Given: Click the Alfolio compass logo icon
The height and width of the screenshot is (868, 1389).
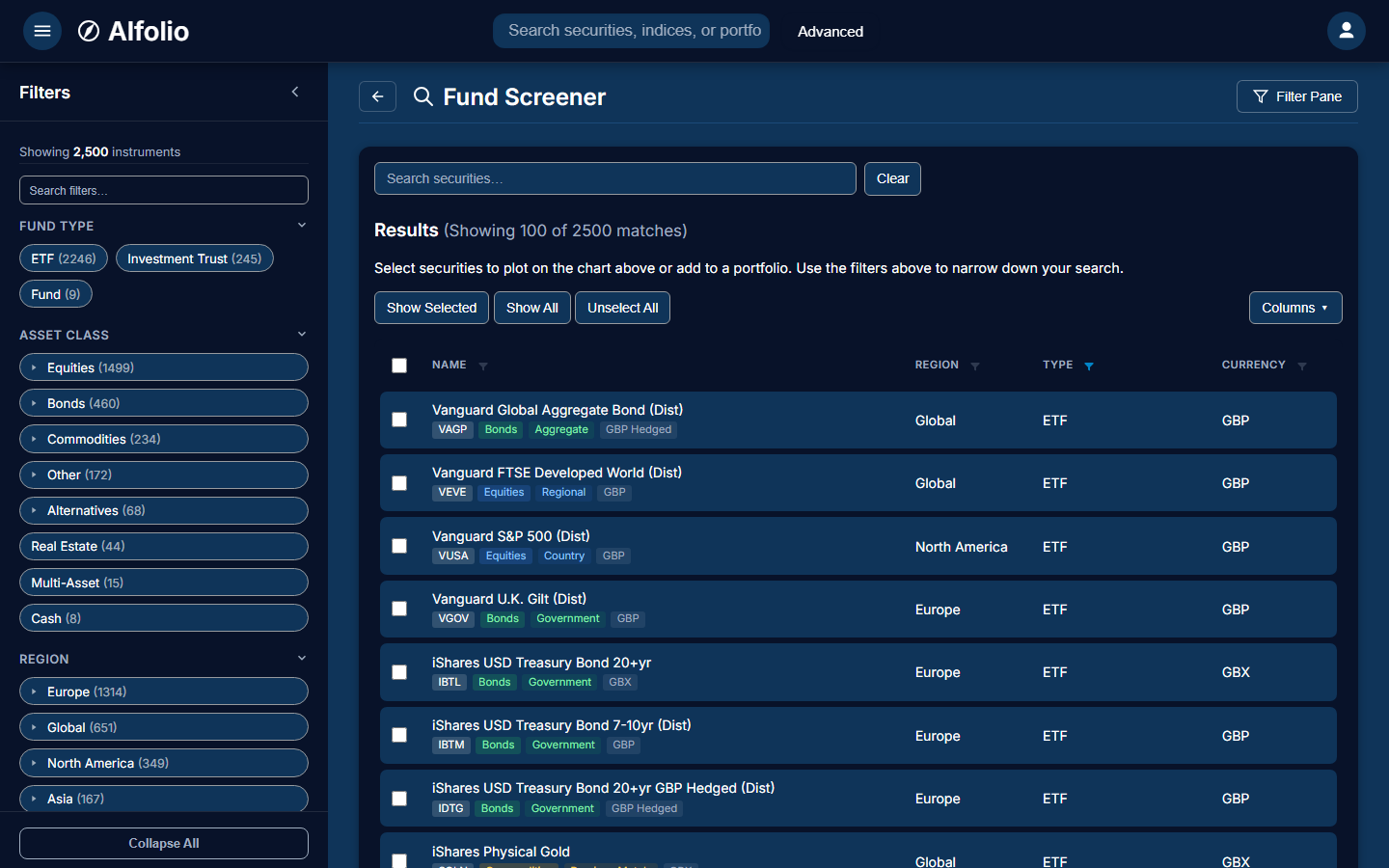Looking at the screenshot, I should point(89,31).
